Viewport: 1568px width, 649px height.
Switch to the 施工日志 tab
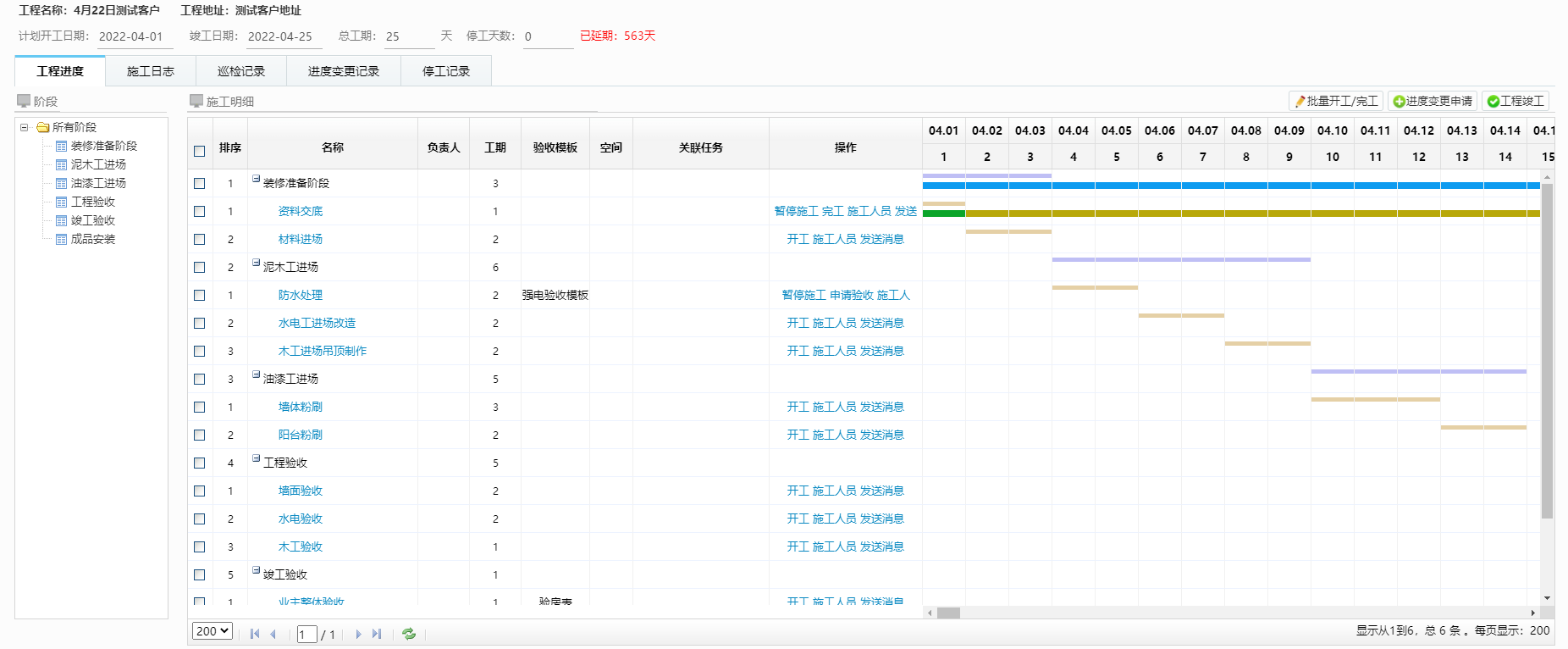[x=150, y=71]
